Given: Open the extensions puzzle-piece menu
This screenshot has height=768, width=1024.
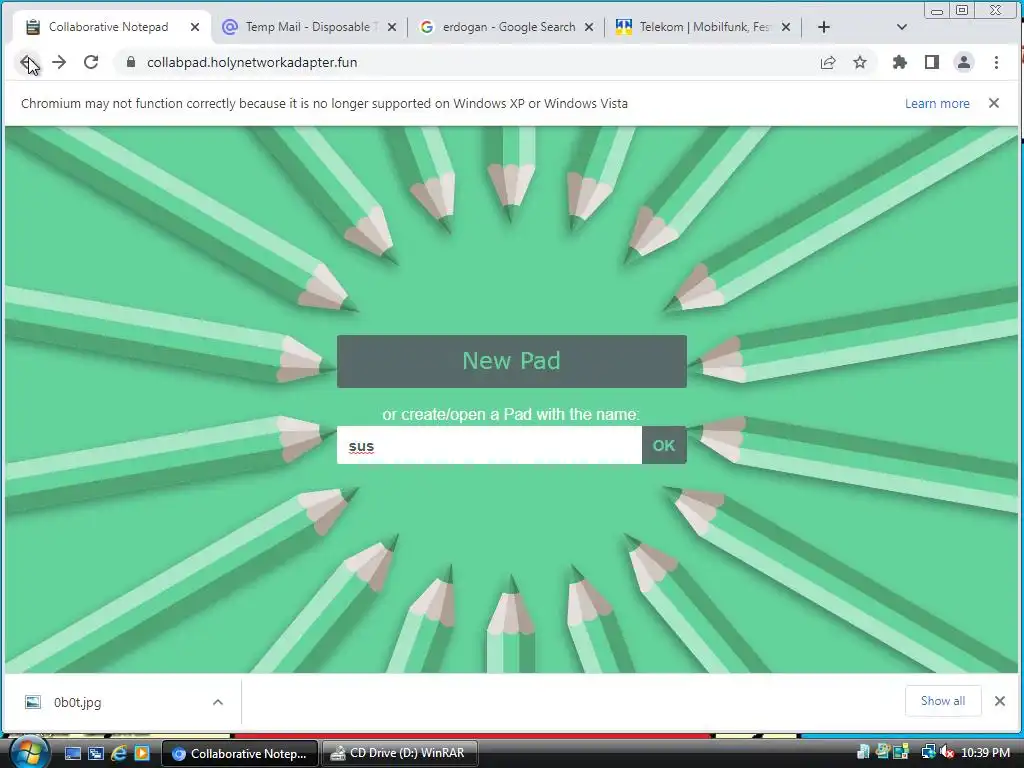Looking at the screenshot, I should point(899,63).
